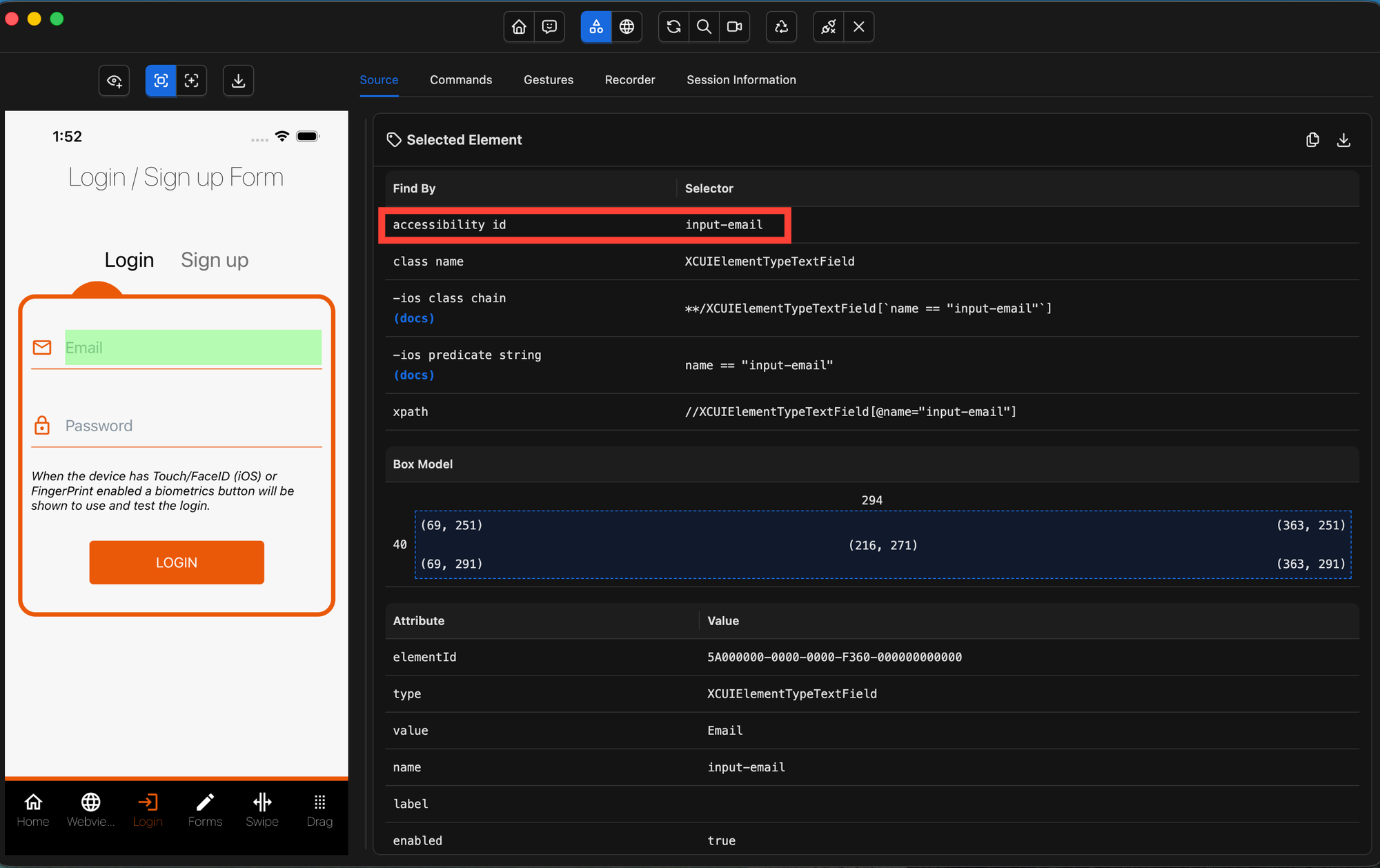Screen dimensions: 1380x868
Task: Click the refresh source icon
Action: [674, 27]
